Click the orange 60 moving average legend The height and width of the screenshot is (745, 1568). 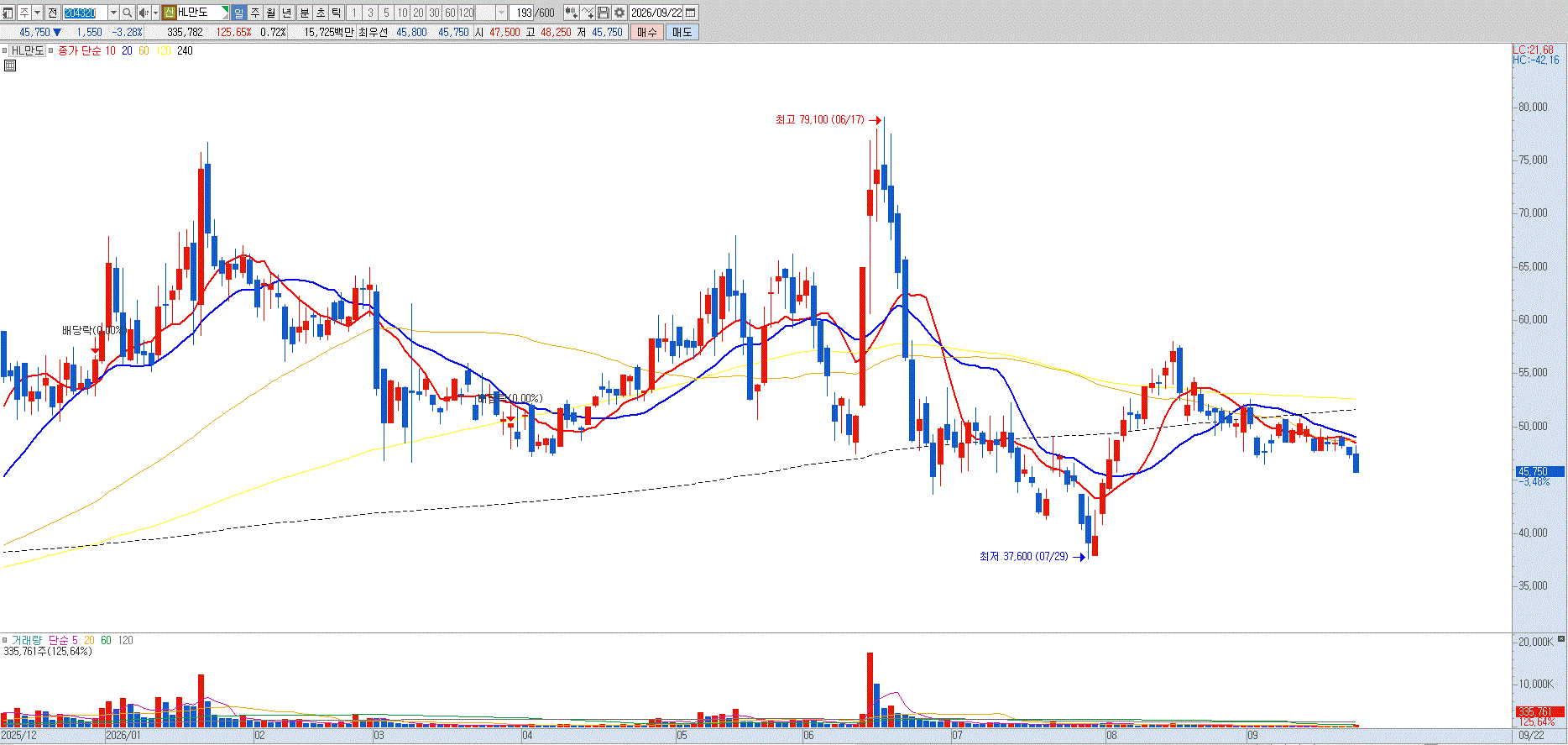point(144,50)
